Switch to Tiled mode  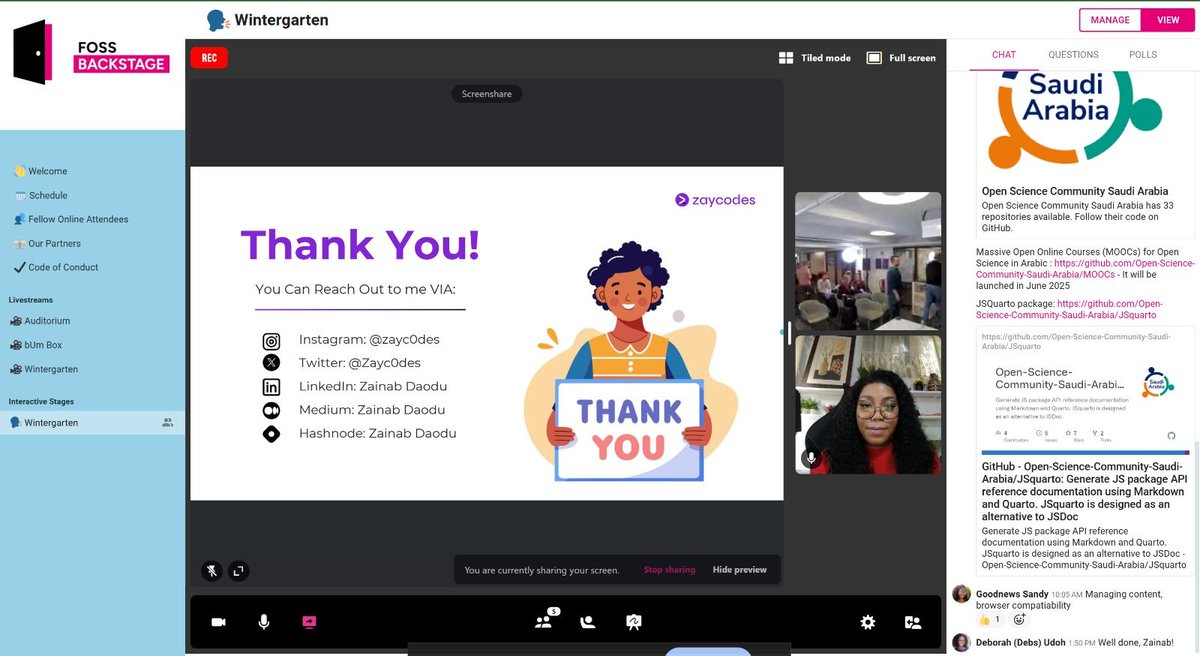coord(814,58)
